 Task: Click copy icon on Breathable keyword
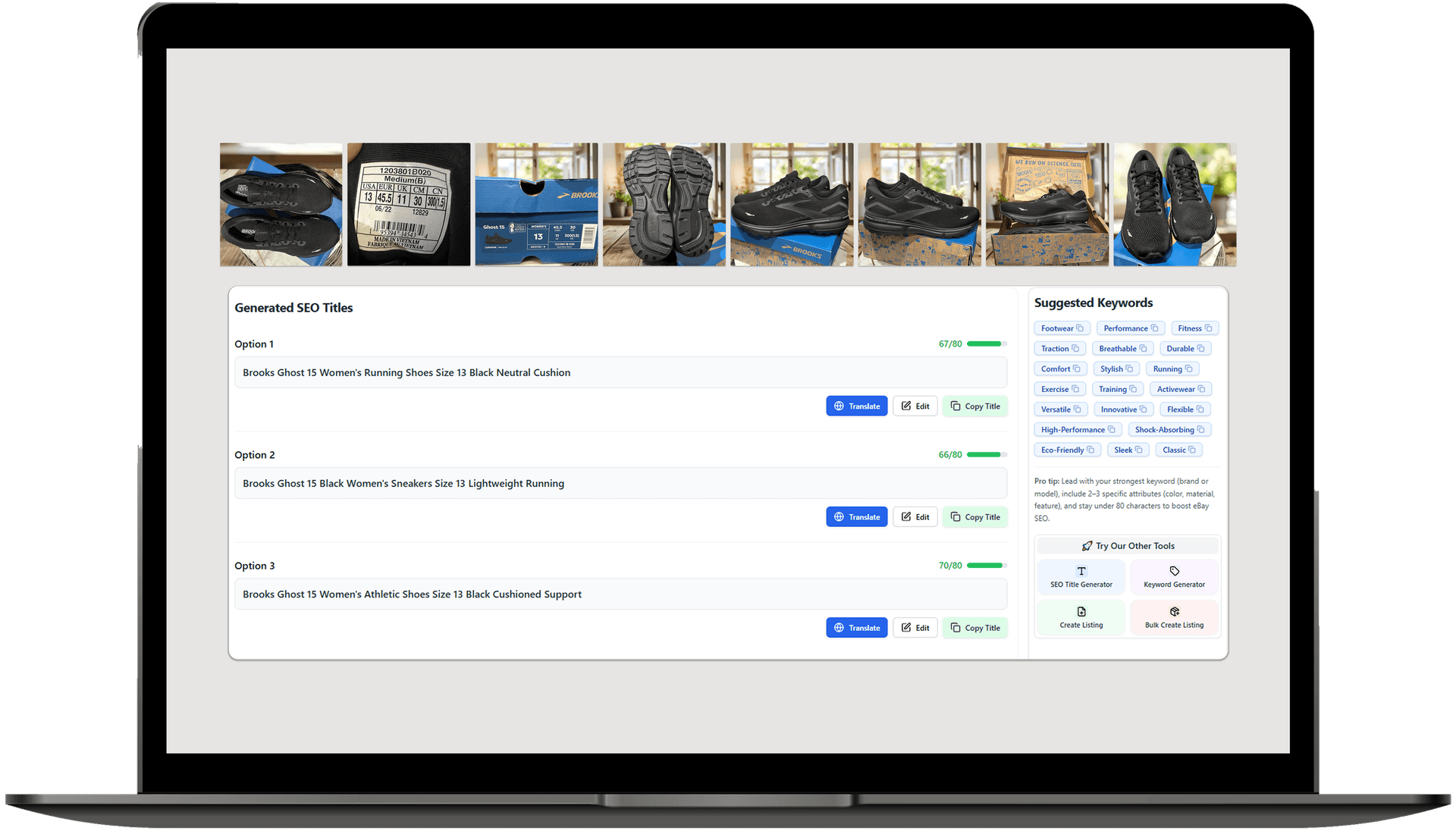pos(1143,349)
